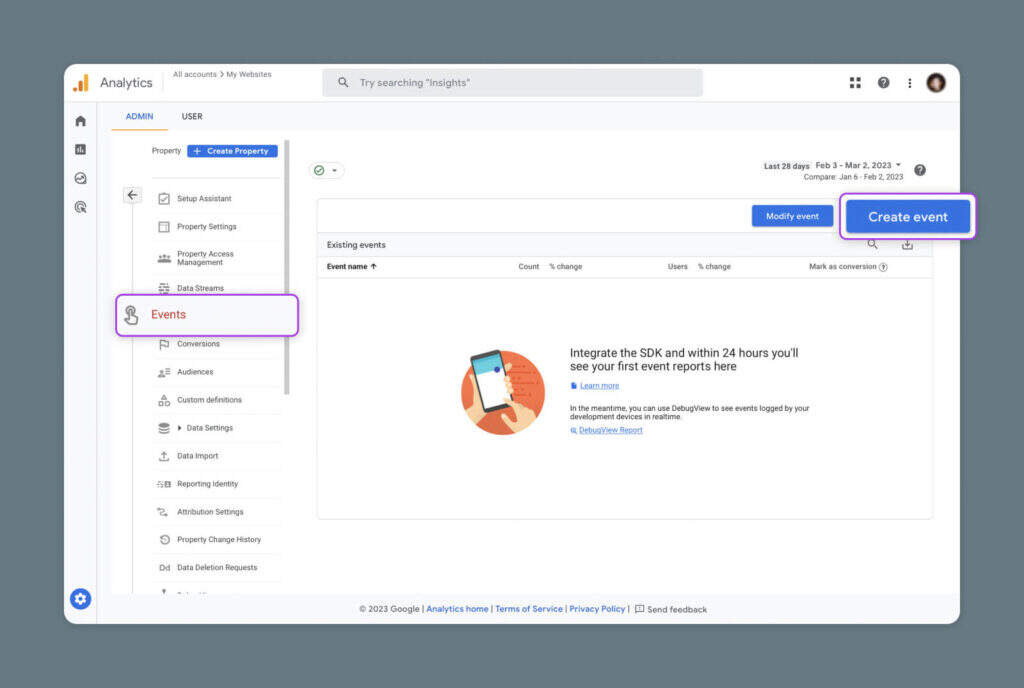Expand the green check status dropdown

point(326,170)
